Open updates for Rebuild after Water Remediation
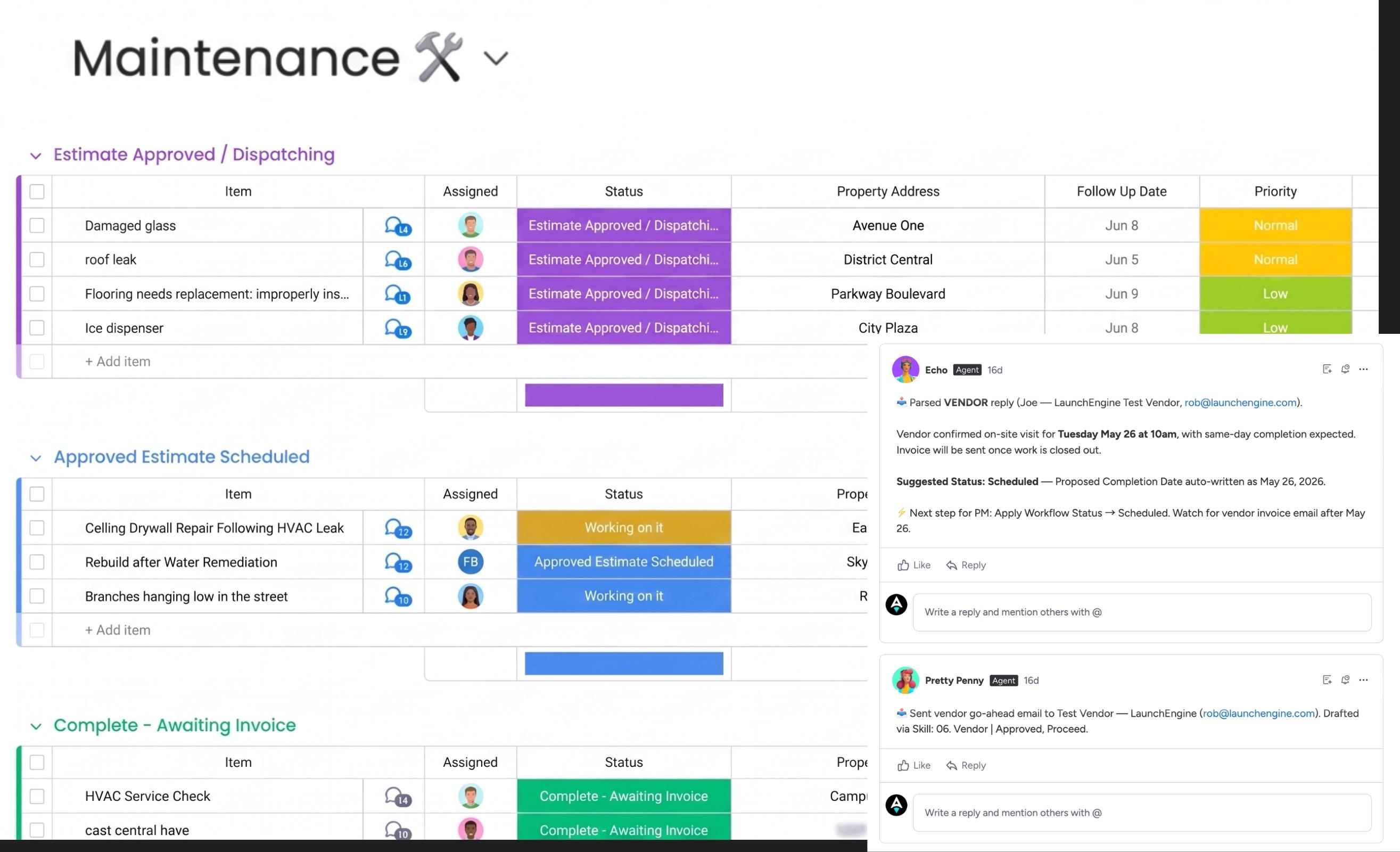This screenshot has width=1400, height=852. 398,563
